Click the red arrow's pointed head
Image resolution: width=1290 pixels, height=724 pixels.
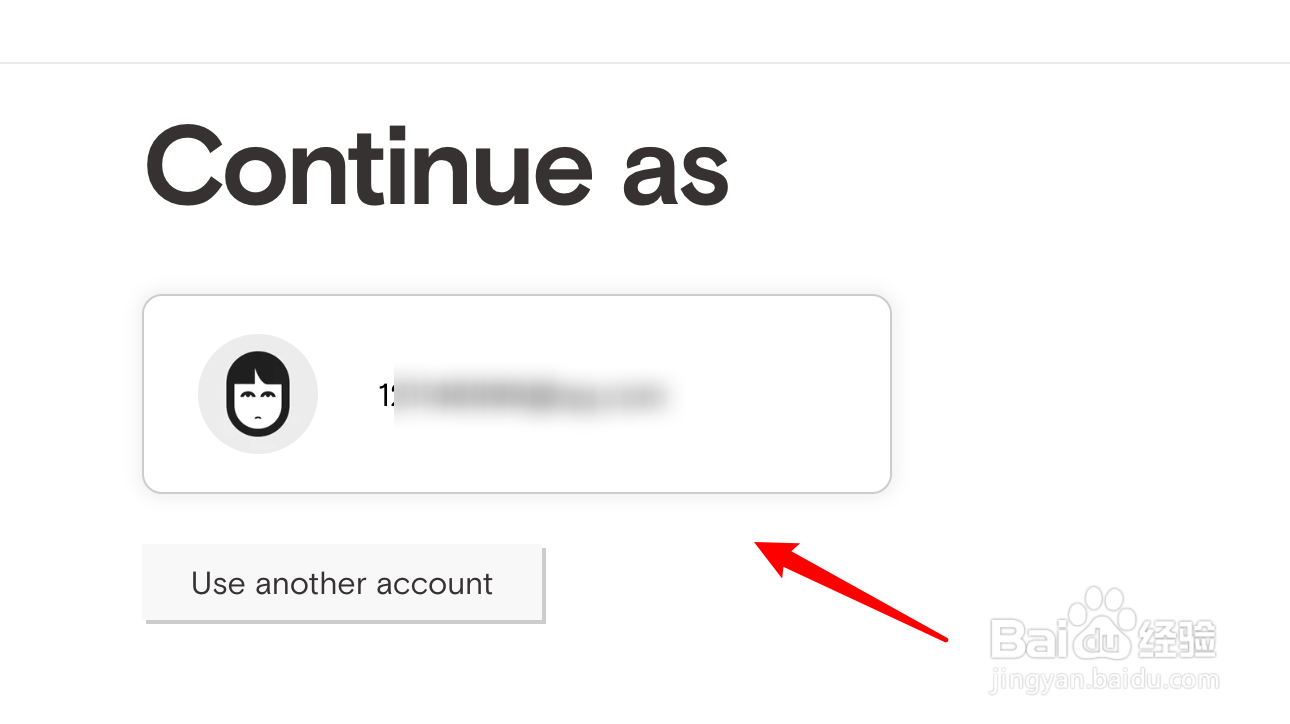click(x=777, y=557)
